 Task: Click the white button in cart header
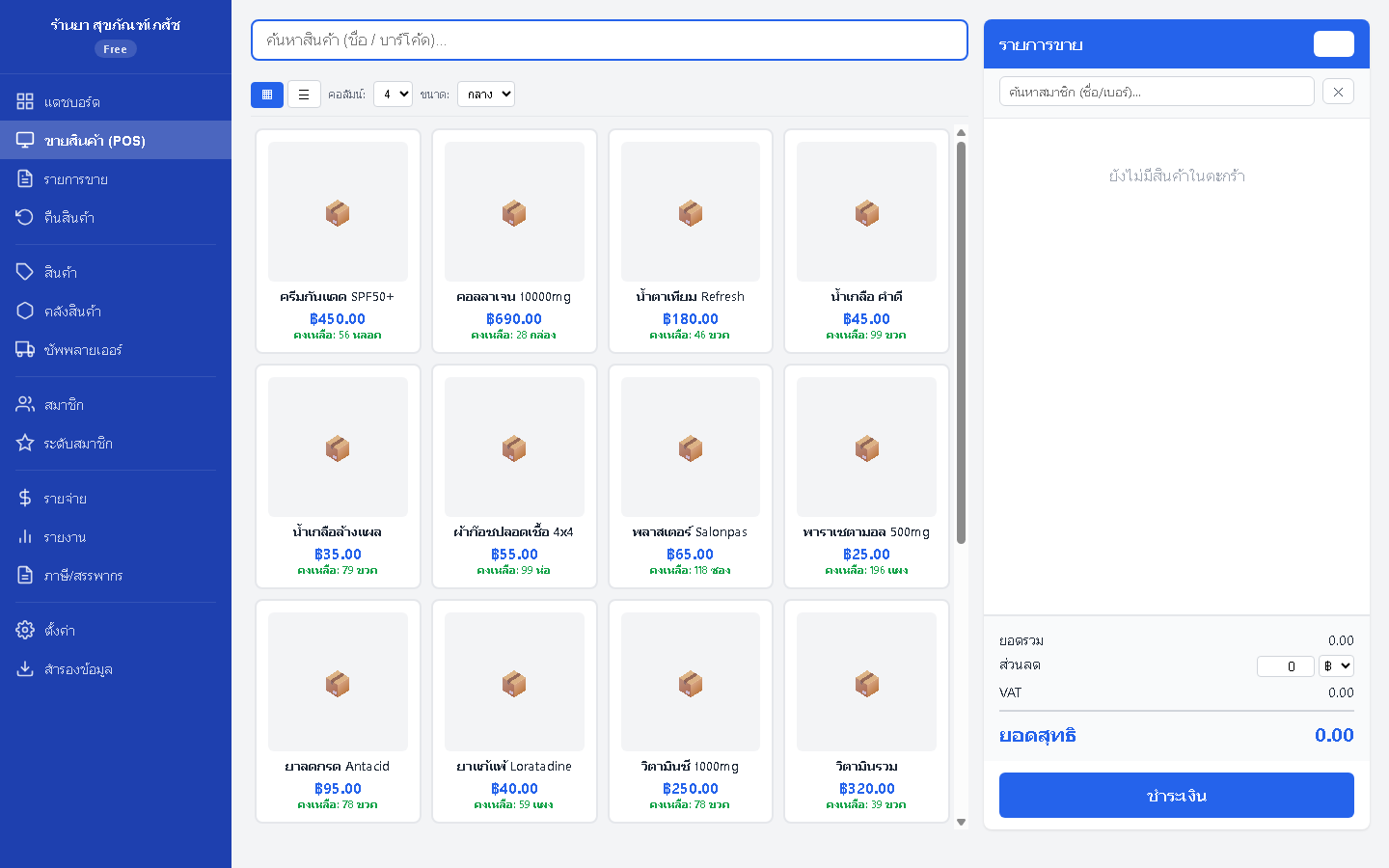[x=1333, y=44]
